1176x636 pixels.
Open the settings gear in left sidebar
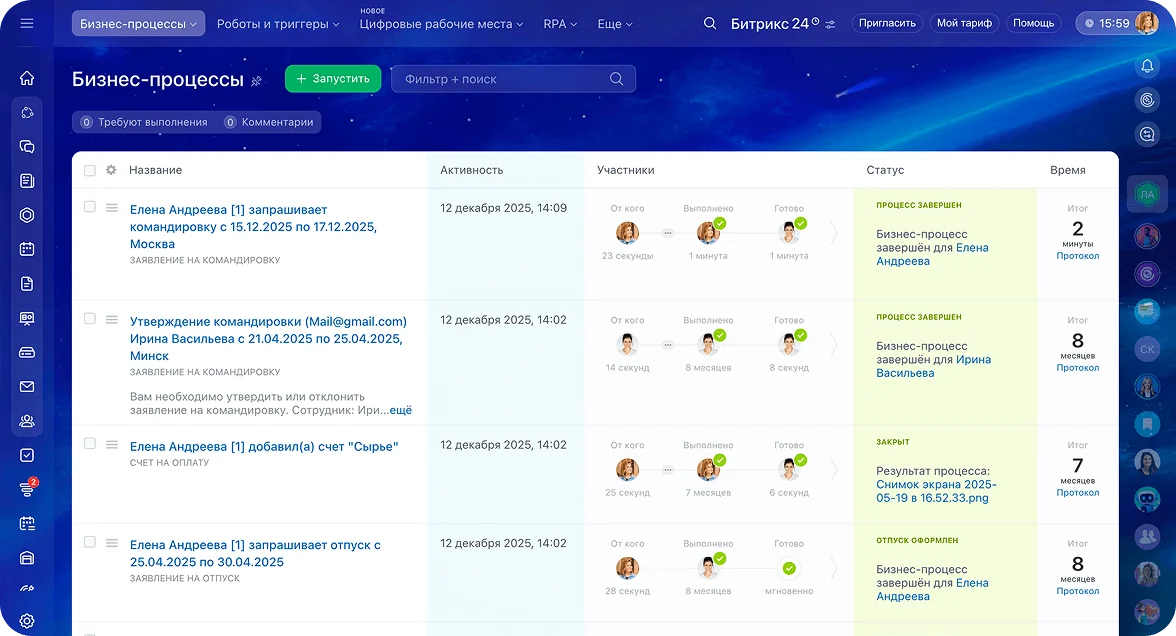tap(27, 621)
